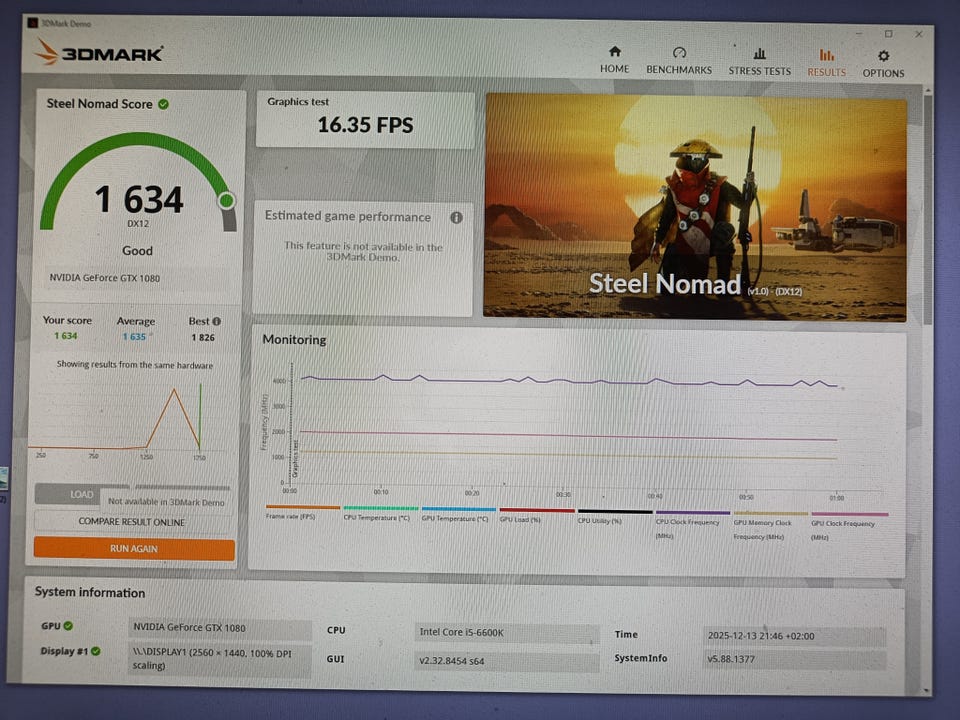Click the green marker line in score distribution chart
This screenshot has height=720, width=960.
(x=200, y=416)
